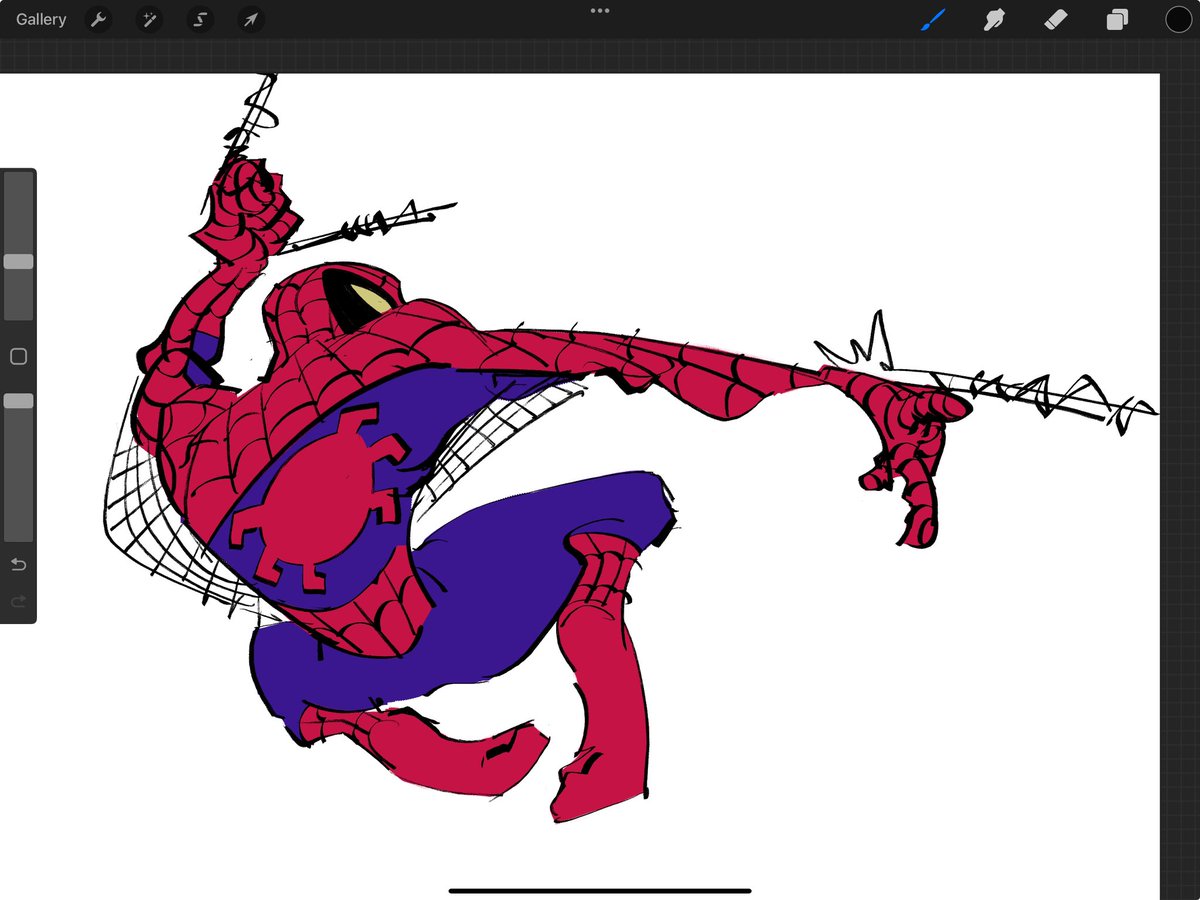Adjust the brush size slider on the sidebar
Screen dimensions: 1200x900
tap(17, 261)
